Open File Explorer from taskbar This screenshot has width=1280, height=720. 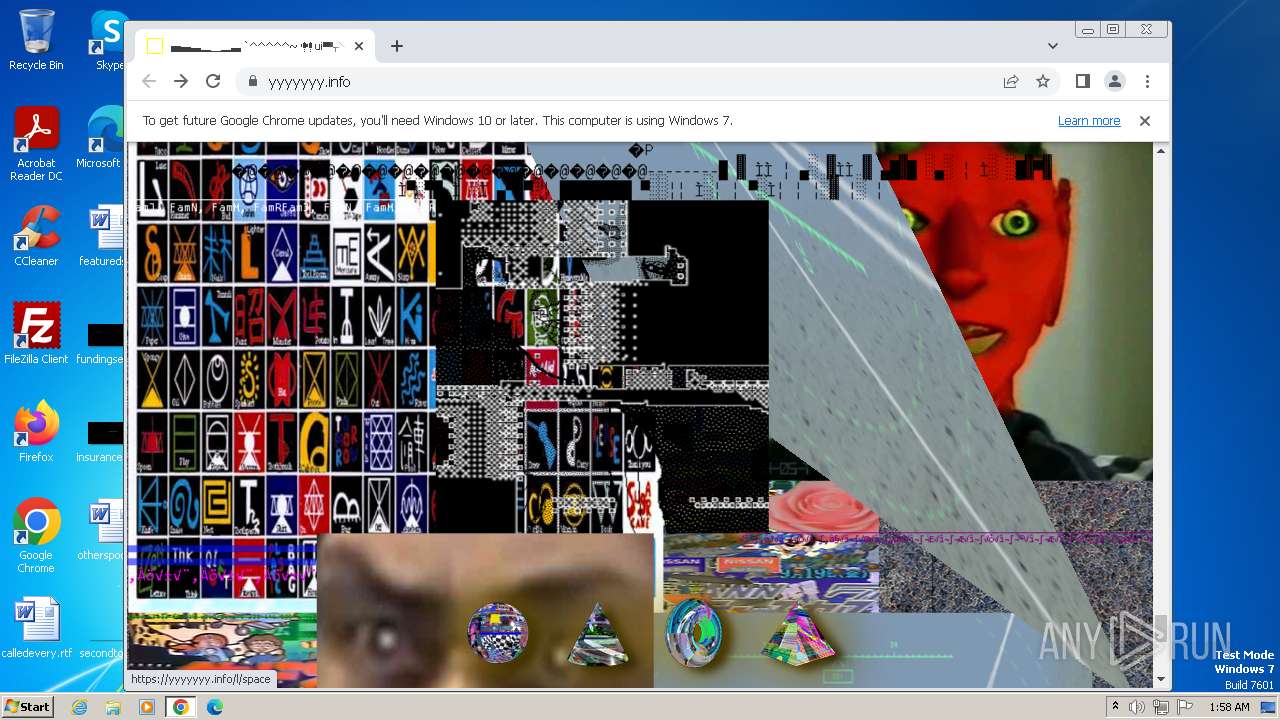113,707
